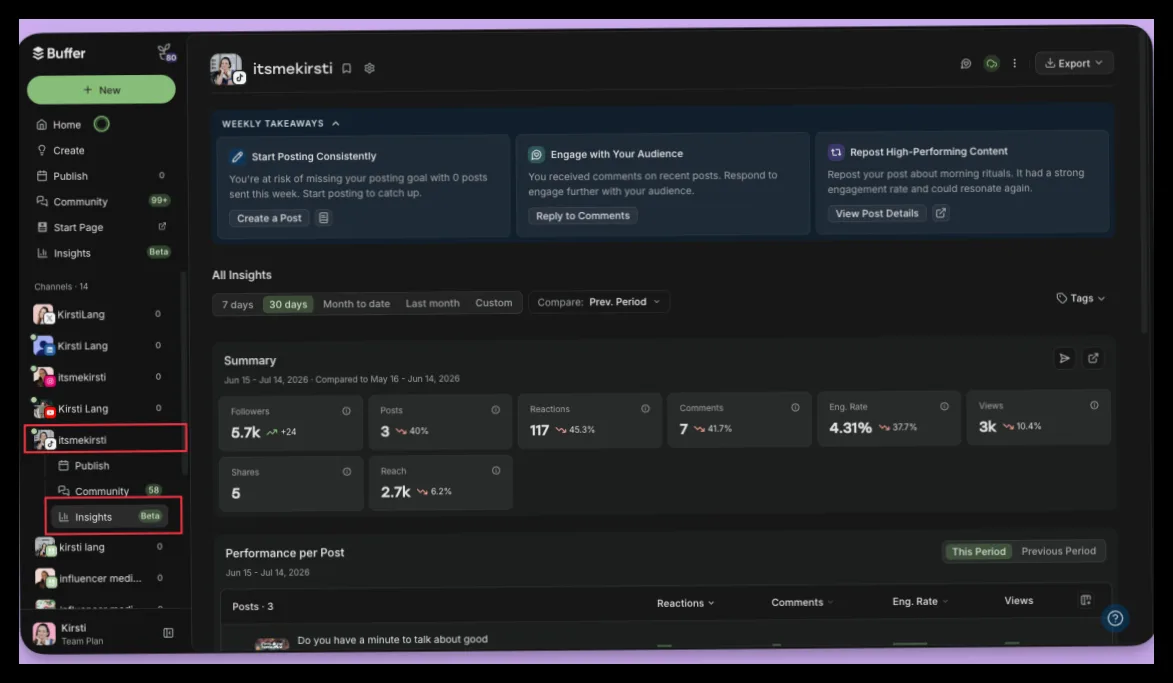This screenshot has height=683, width=1173.
Task: Show info for the Views metric card
Action: point(1094,405)
